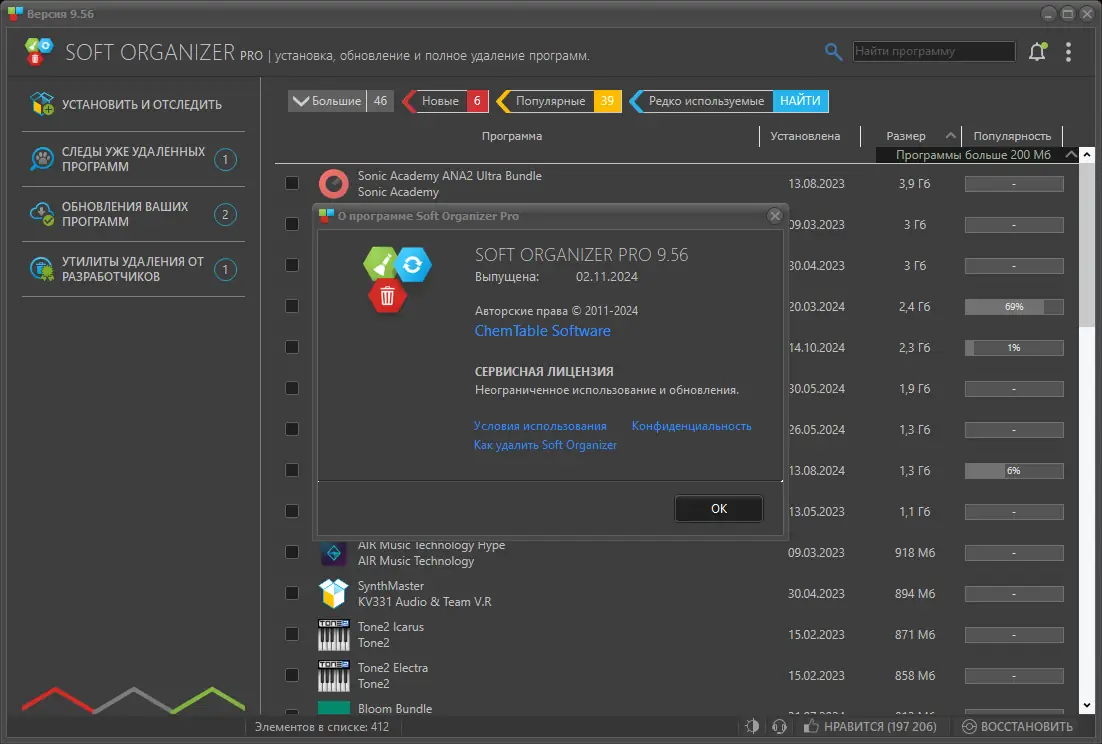Click the program updates cloud icon
This screenshot has height=744, width=1102.
[x=42, y=214]
